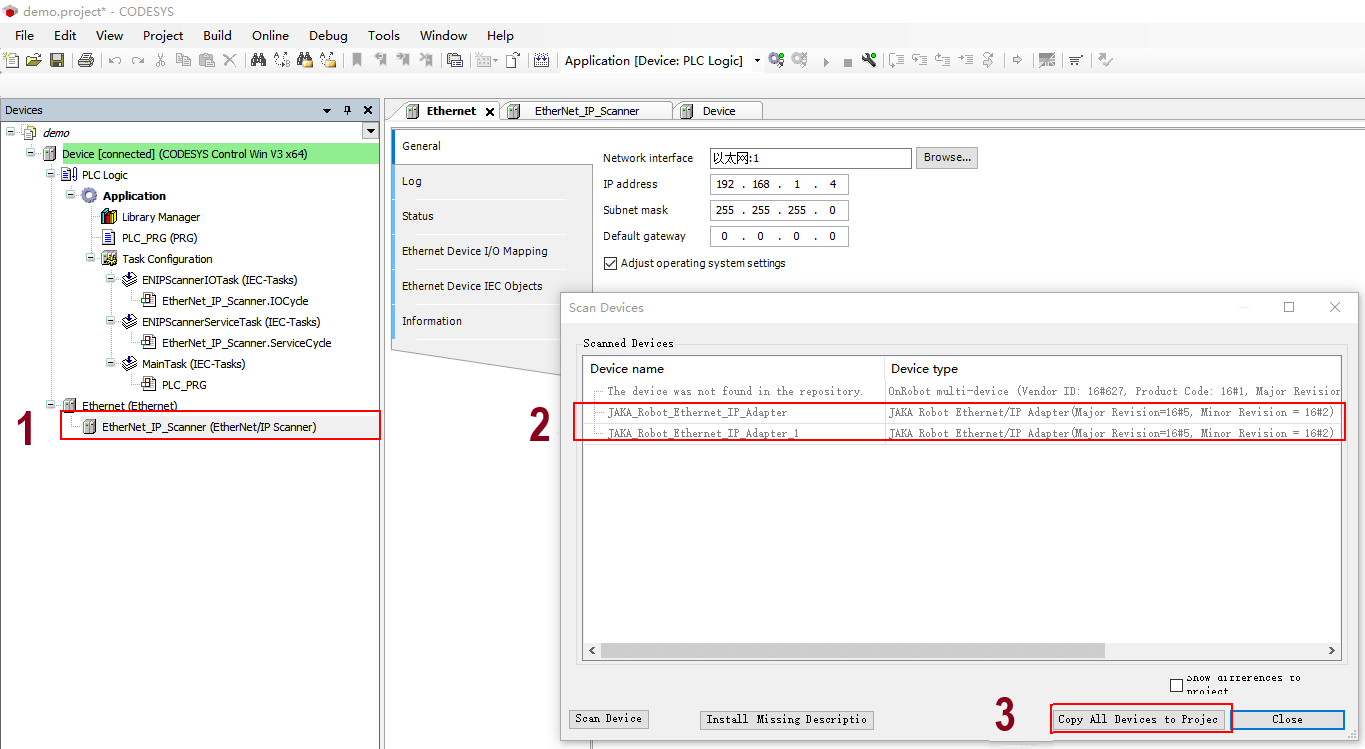Click the Browse... button
This screenshot has height=749, width=1365.
[947, 157]
